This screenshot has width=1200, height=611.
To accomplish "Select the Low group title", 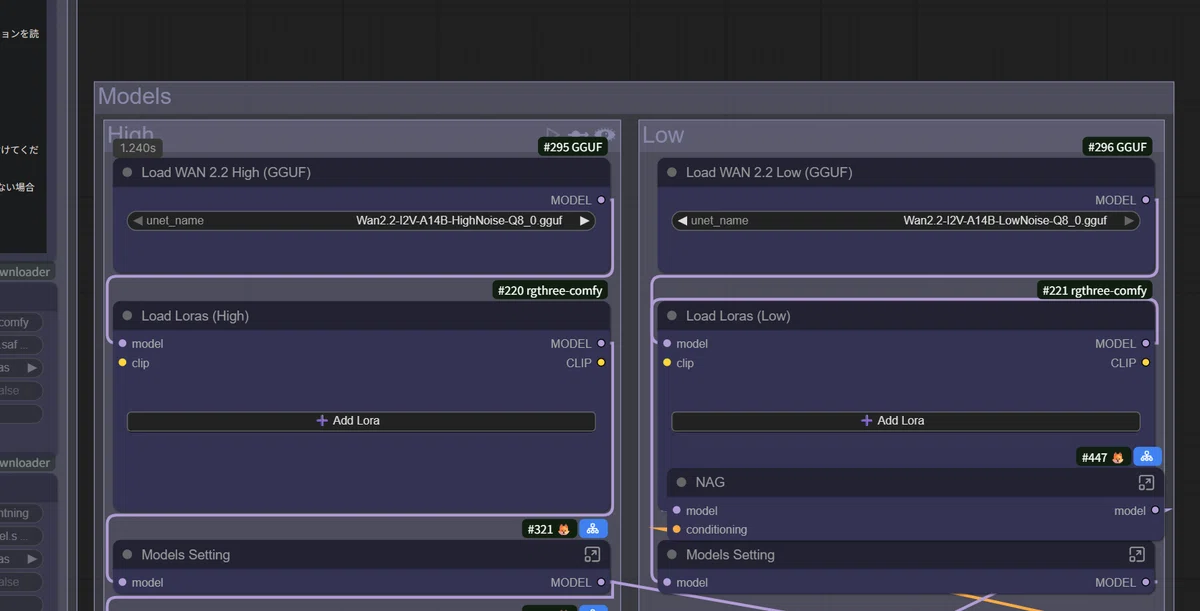I will click(x=663, y=135).
